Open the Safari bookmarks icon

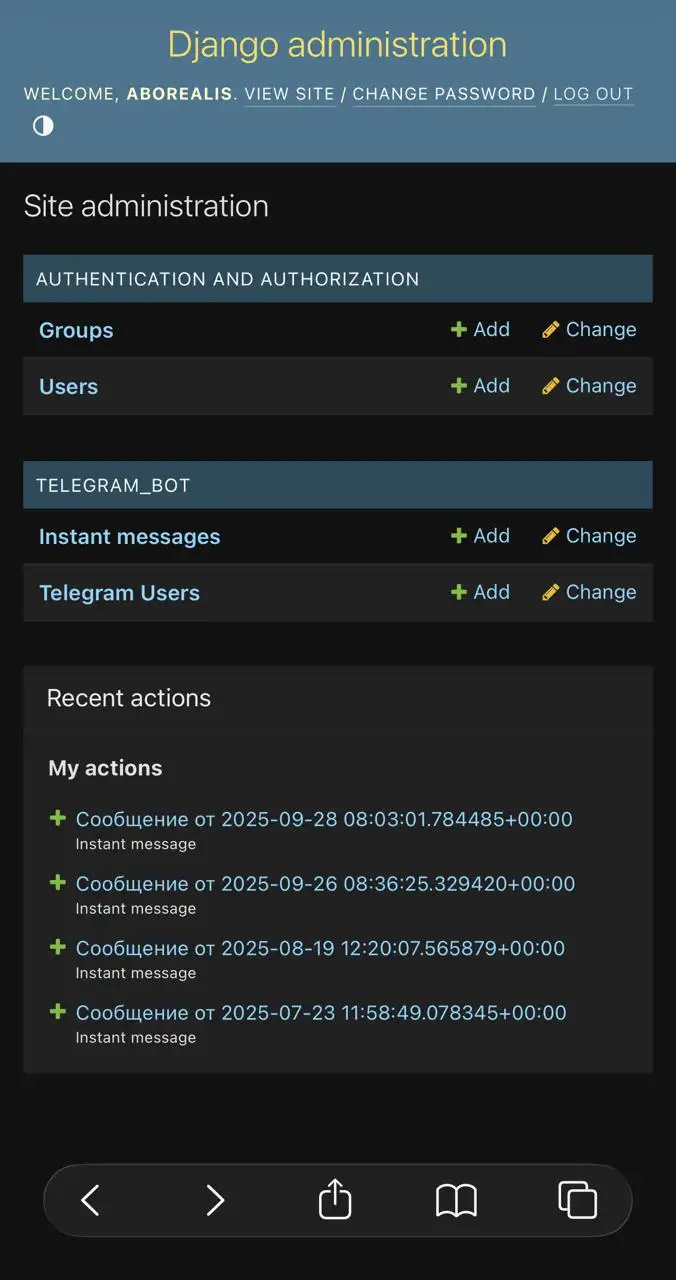(455, 1200)
